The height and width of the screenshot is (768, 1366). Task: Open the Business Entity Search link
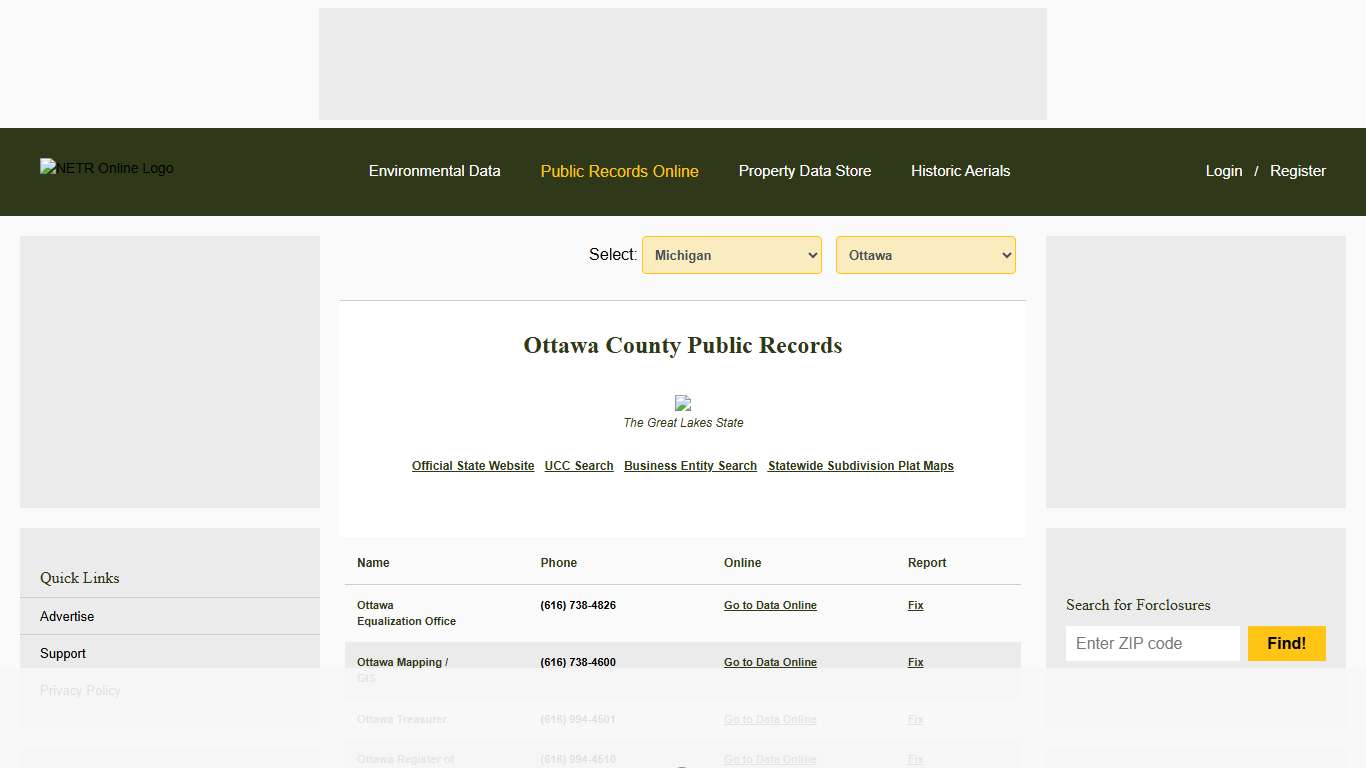690,465
